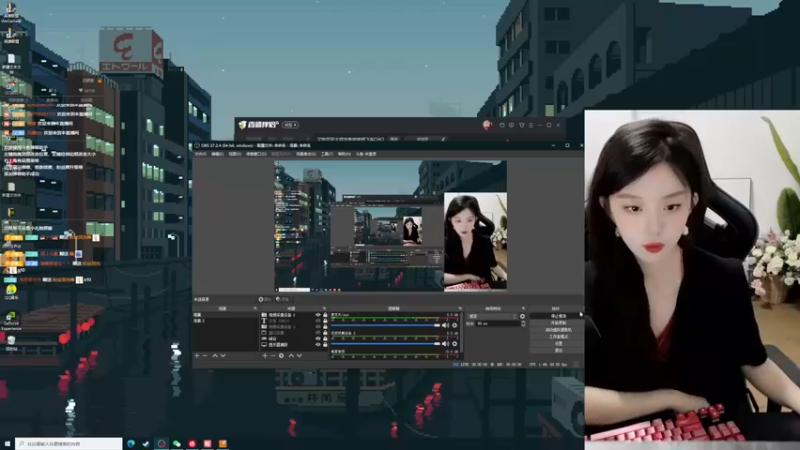Open the dropdown pill beside the streaming companion logo
Image resolution: width=800 pixels, height=450 pixels.
(x=290, y=125)
